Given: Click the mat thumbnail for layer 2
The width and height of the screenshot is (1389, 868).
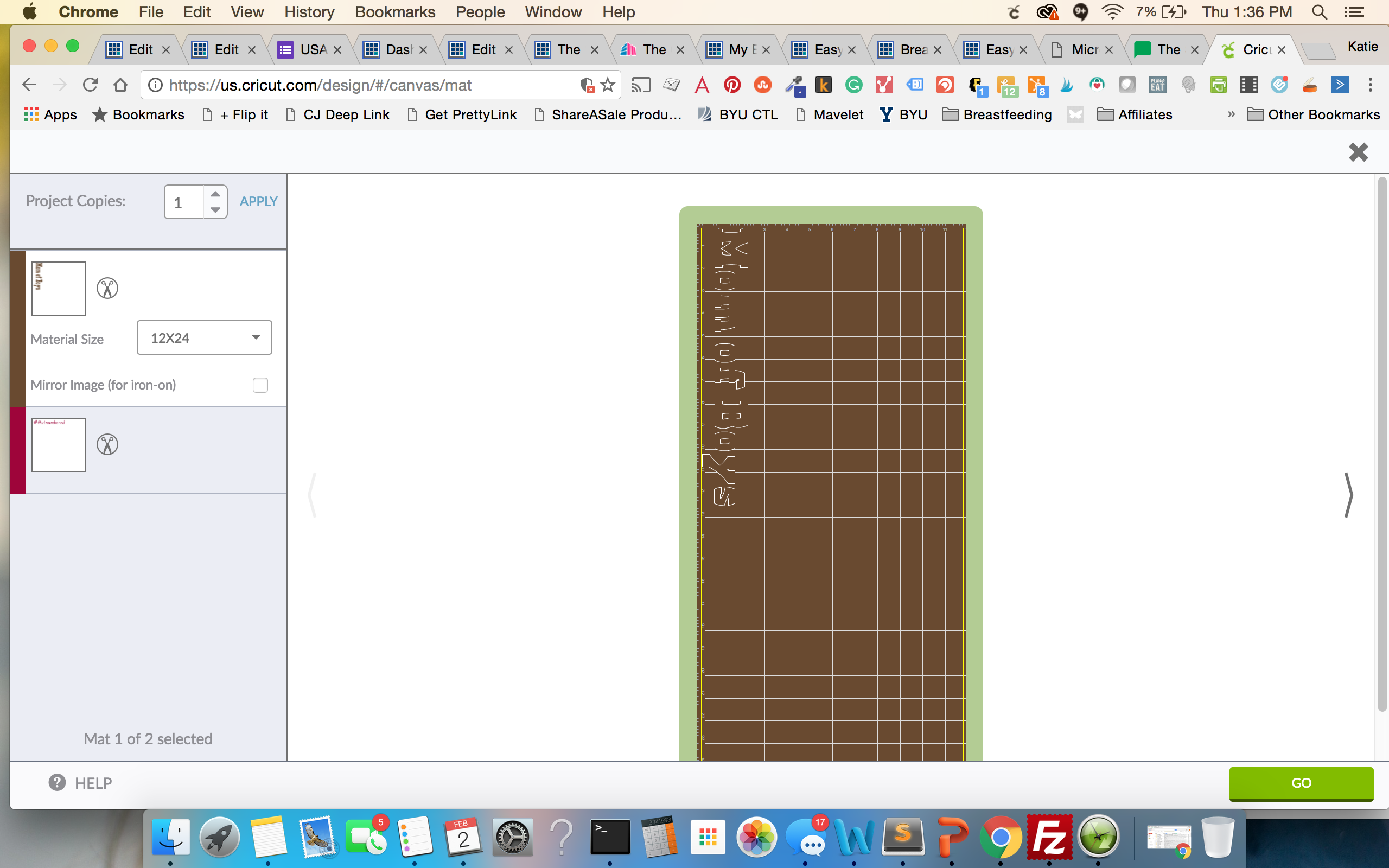Looking at the screenshot, I should 58,444.
